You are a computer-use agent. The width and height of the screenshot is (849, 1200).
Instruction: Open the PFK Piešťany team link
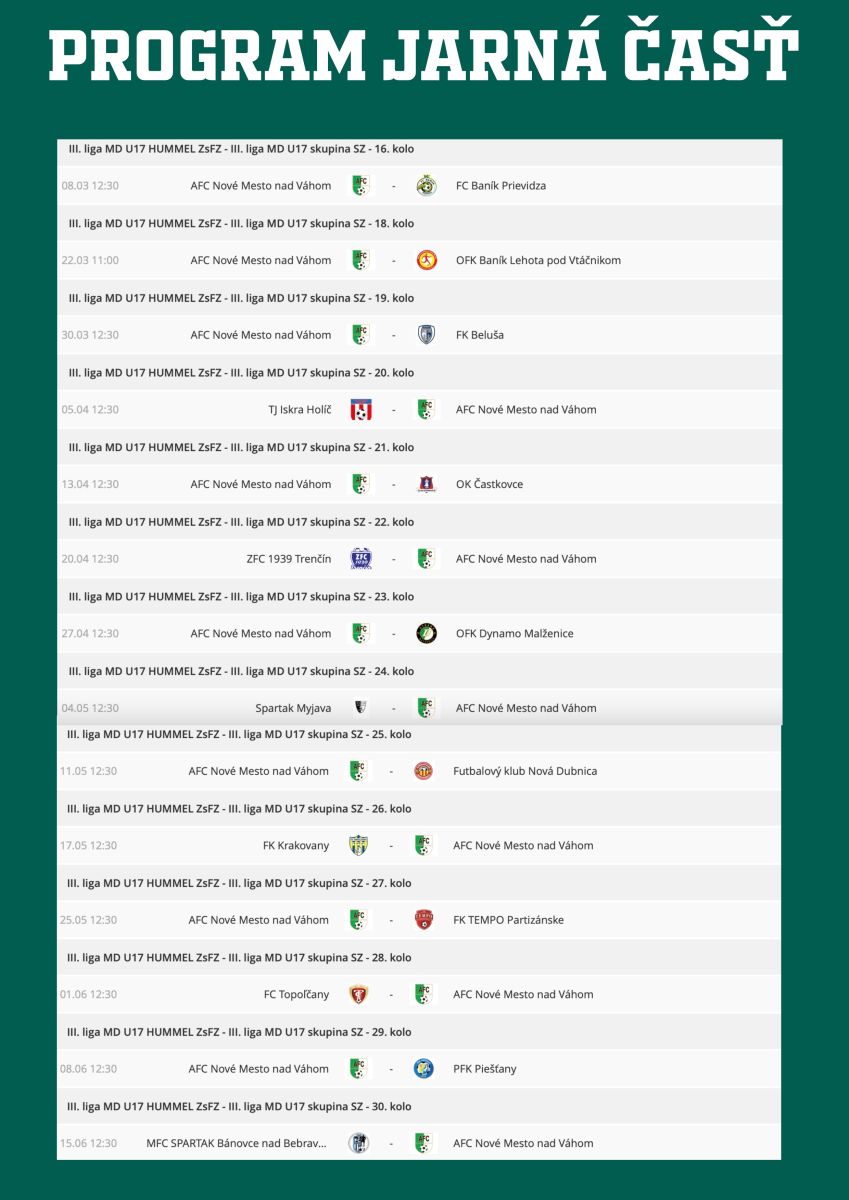pyautogui.click(x=485, y=1069)
